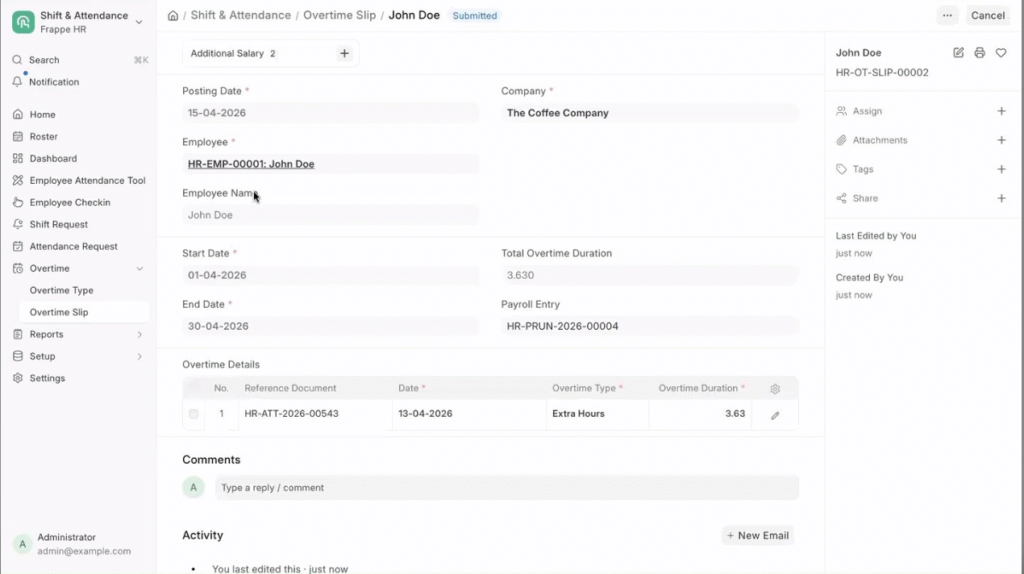Click the edit pencil icon beside John Doe
Image resolution: width=1024 pixels, height=574 pixels.
coord(958,53)
